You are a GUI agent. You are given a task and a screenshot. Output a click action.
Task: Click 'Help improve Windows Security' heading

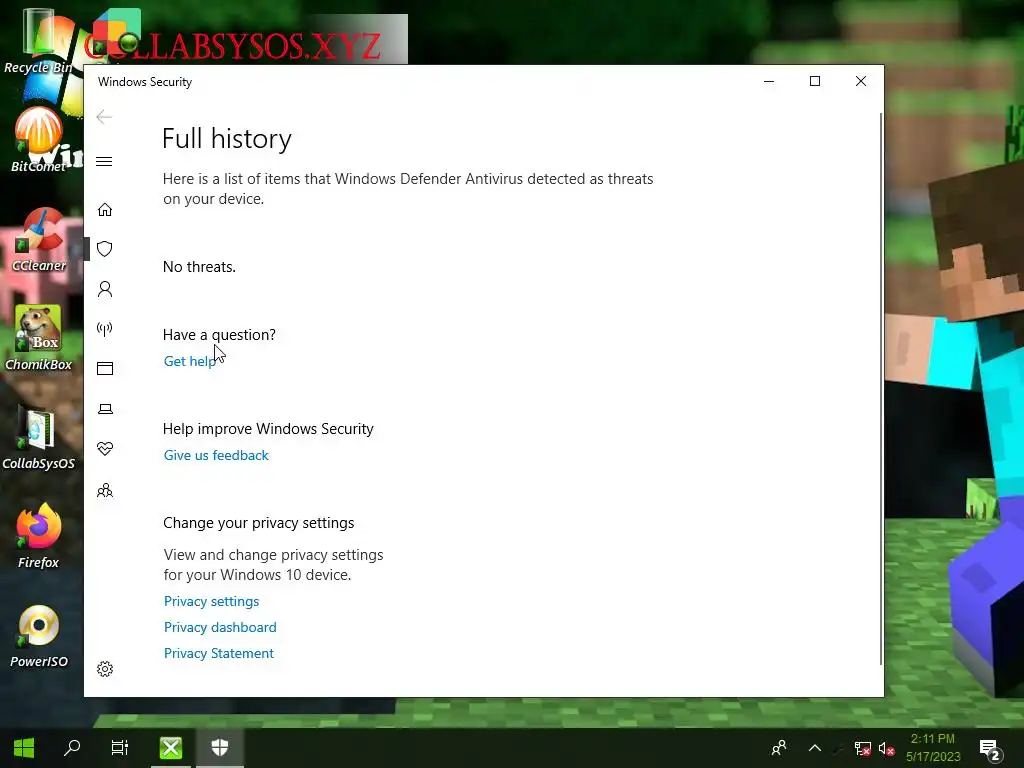[268, 429]
